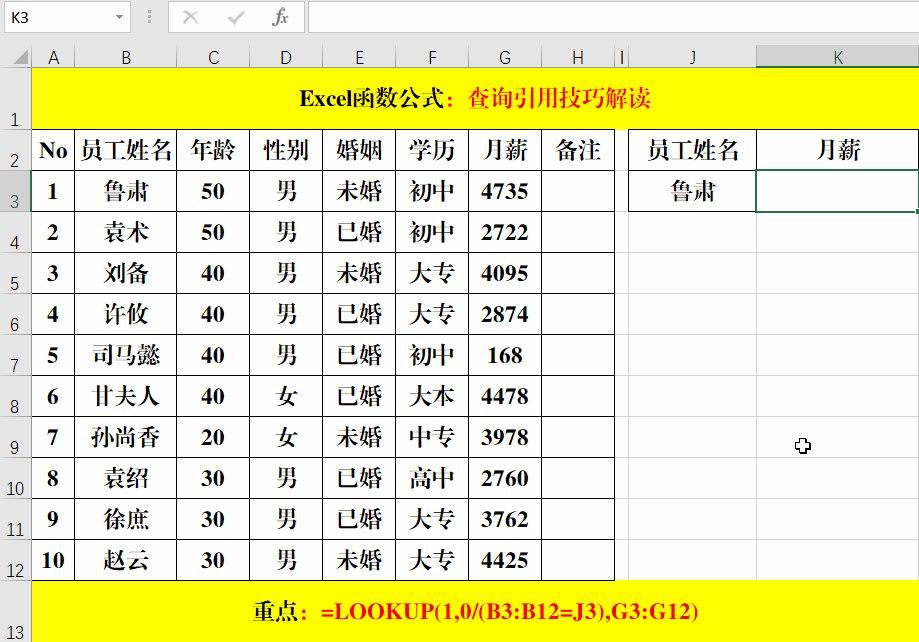919x642 pixels.
Task: Select column C header
Action: pyautogui.click(x=213, y=57)
